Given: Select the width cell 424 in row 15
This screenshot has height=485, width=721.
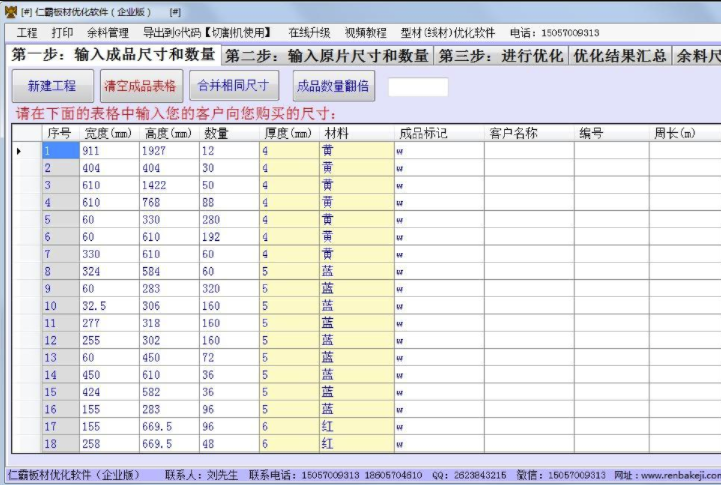Looking at the screenshot, I should pos(109,392).
